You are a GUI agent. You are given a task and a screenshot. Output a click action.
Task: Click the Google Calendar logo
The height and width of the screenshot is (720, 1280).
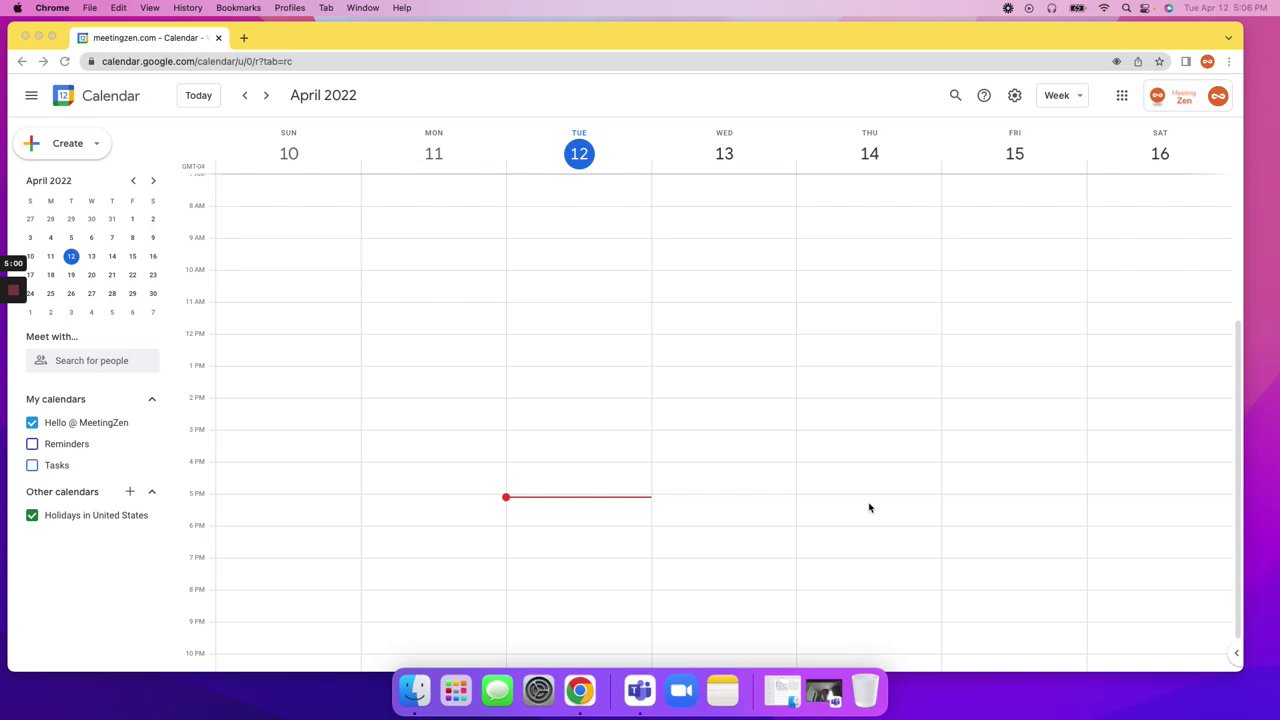(x=63, y=96)
